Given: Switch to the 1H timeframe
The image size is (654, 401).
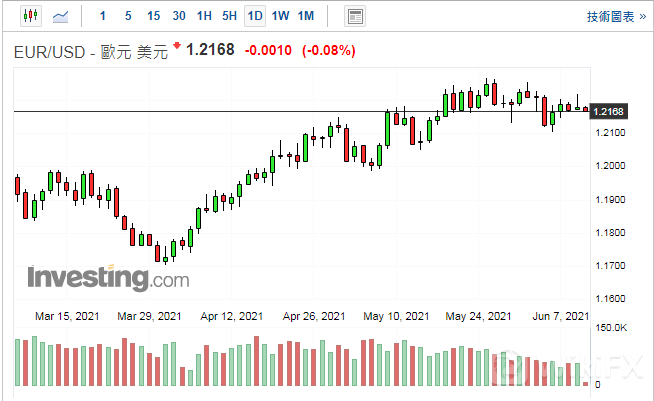Looking at the screenshot, I should pos(204,16).
